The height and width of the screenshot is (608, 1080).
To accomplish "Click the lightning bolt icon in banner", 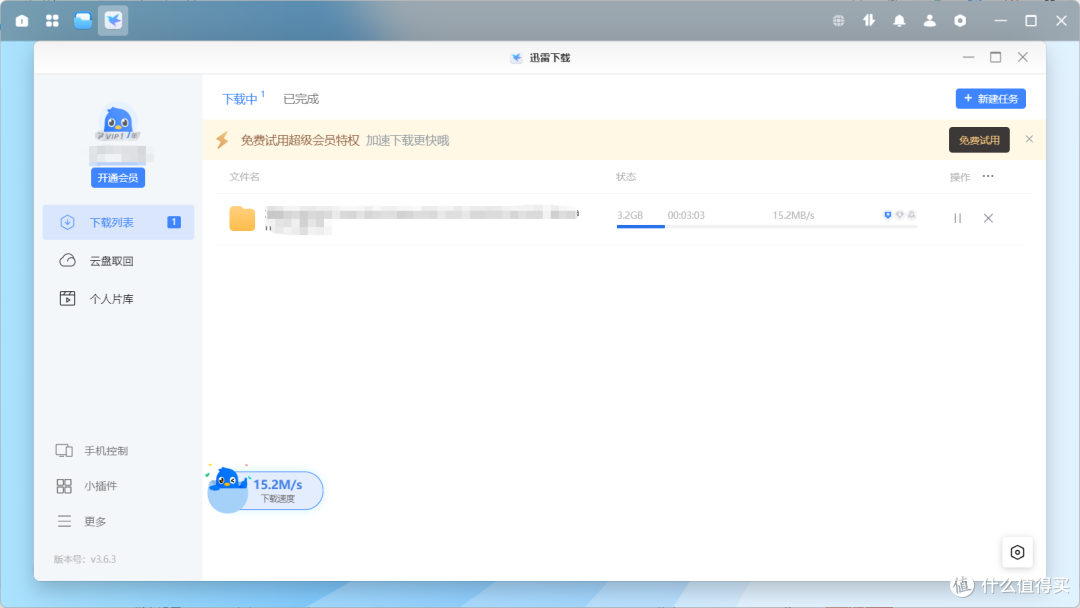I will tap(222, 140).
